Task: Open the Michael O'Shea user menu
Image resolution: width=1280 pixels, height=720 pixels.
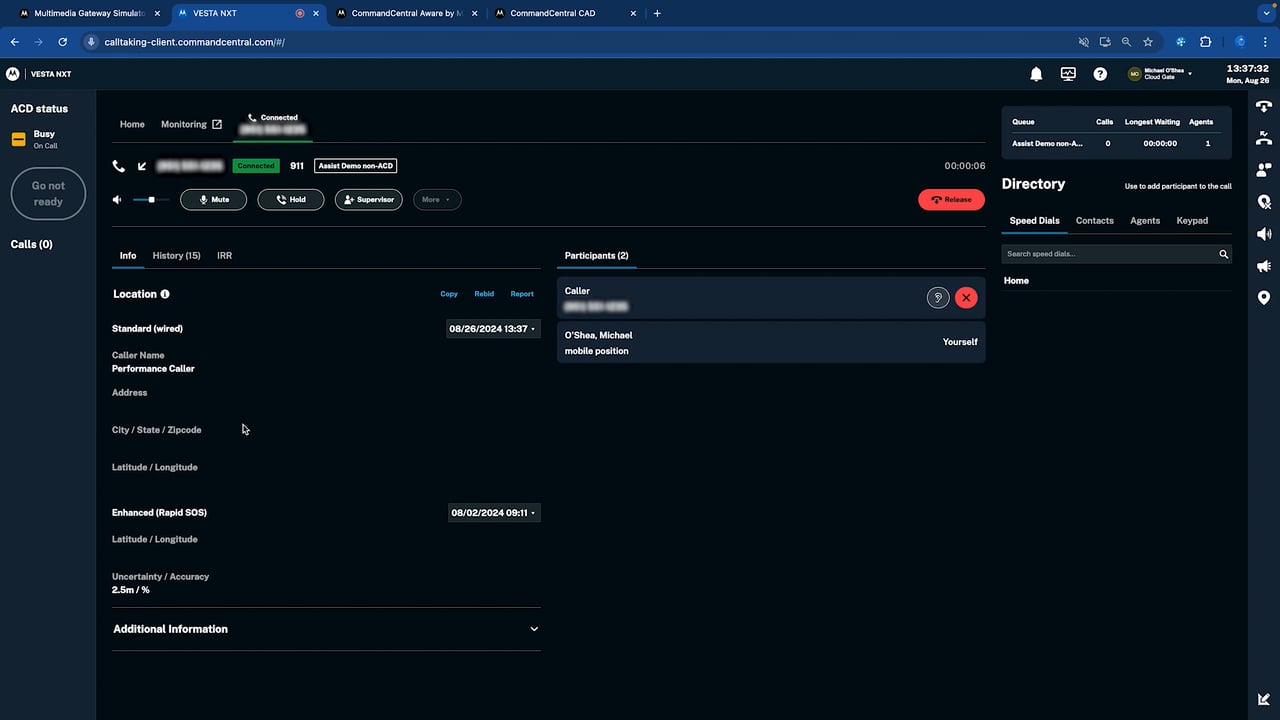Action: pos(1160,74)
